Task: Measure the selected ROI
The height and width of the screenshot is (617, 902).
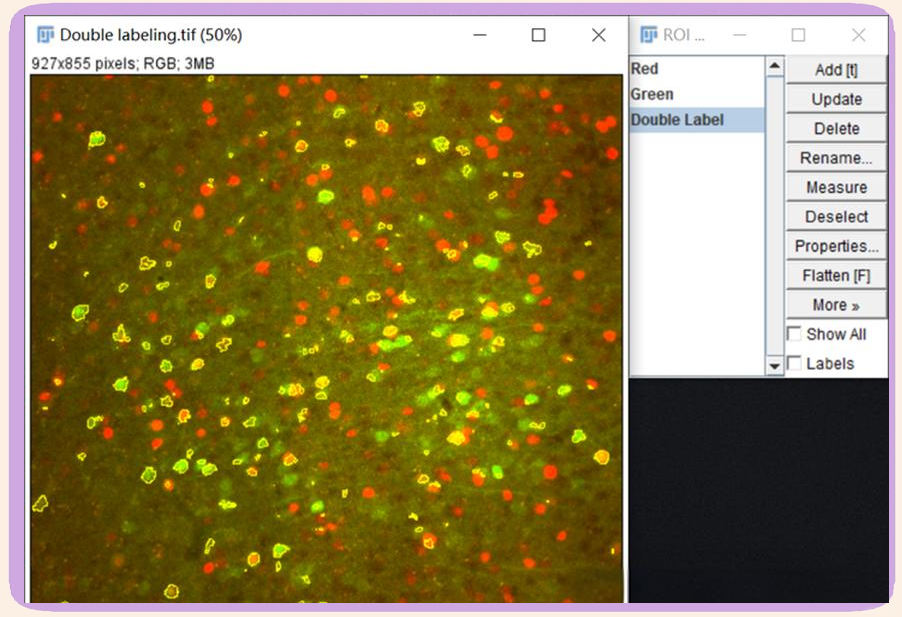Action: [x=835, y=187]
